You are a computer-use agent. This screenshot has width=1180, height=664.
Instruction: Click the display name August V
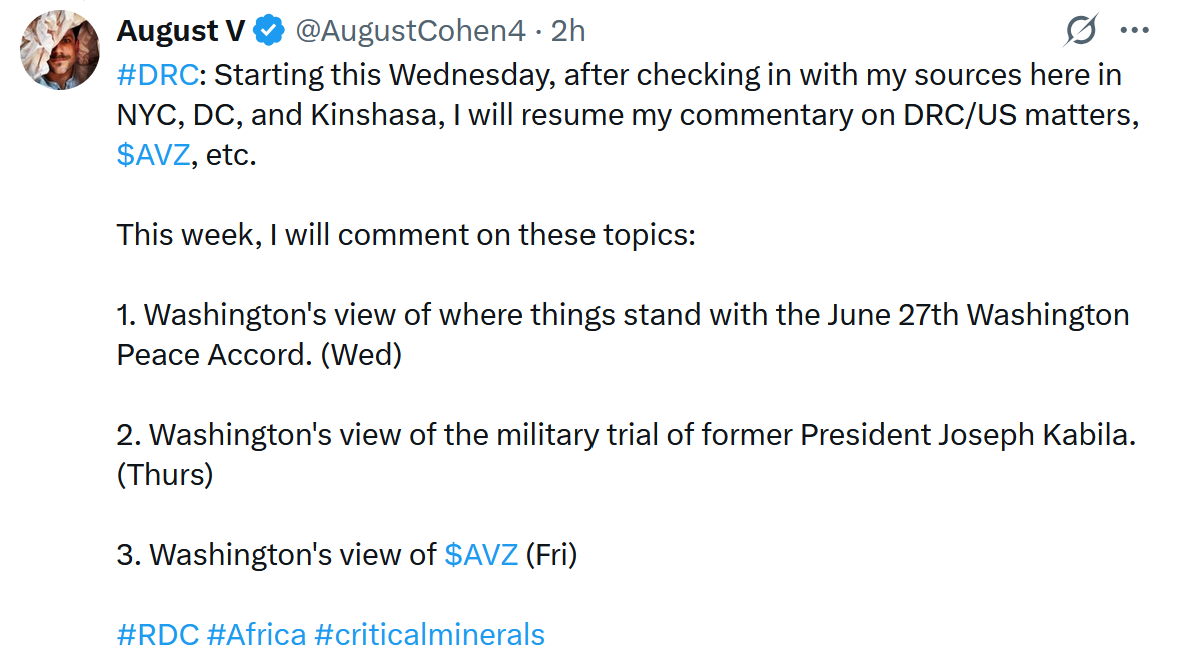tap(180, 32)
